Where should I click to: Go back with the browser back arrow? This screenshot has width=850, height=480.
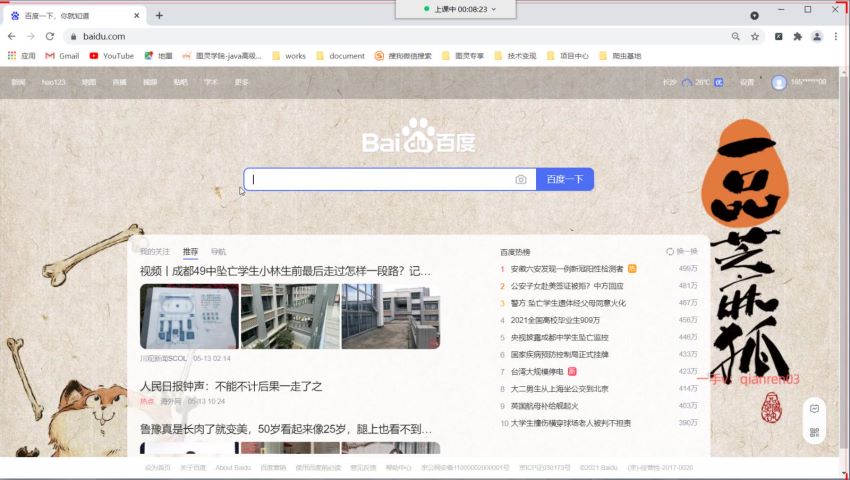[12, 36]
